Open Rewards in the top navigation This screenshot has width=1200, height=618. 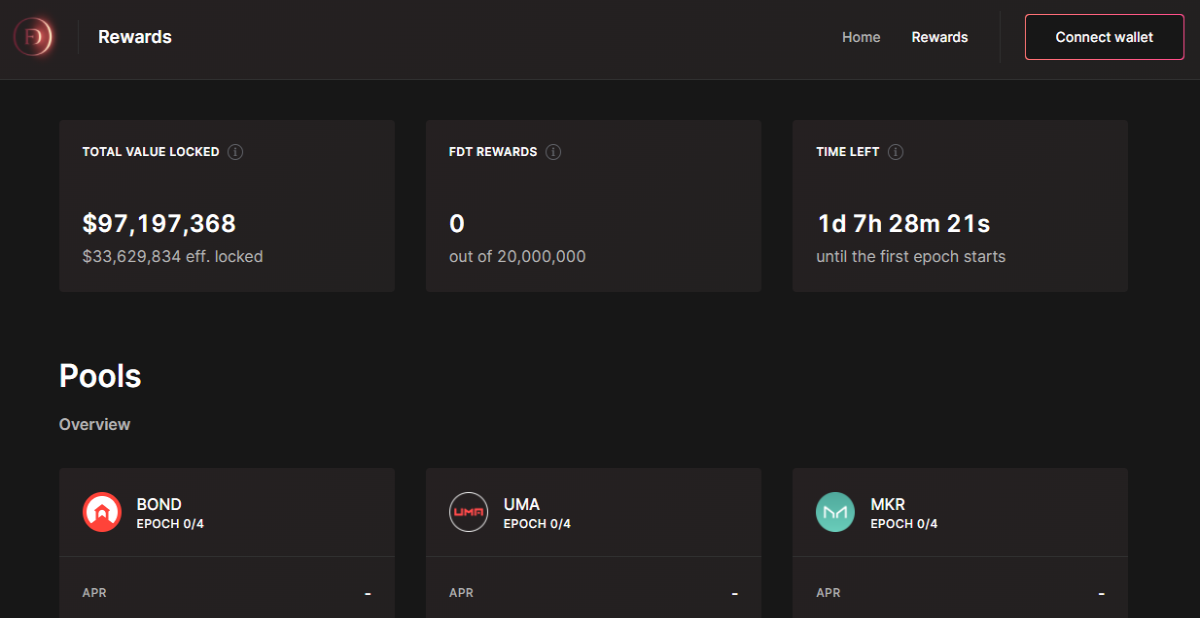point(939,37)
